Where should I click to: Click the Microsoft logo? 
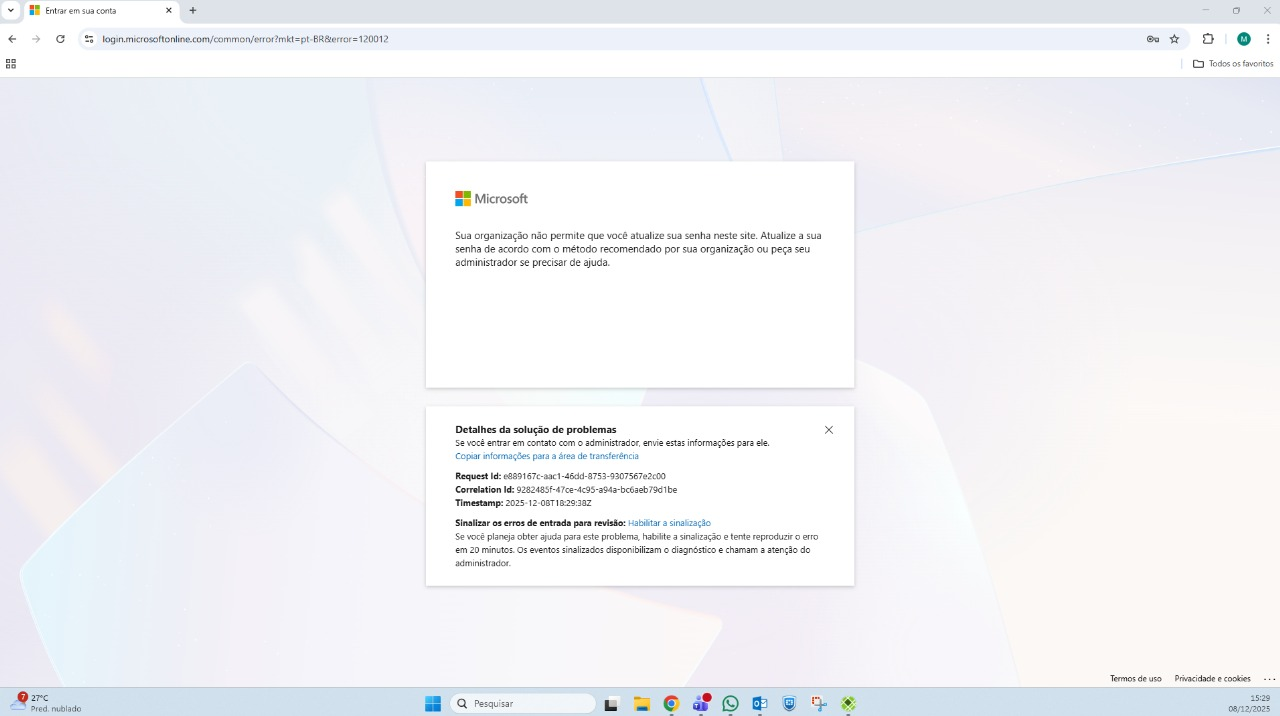point(491,199)
